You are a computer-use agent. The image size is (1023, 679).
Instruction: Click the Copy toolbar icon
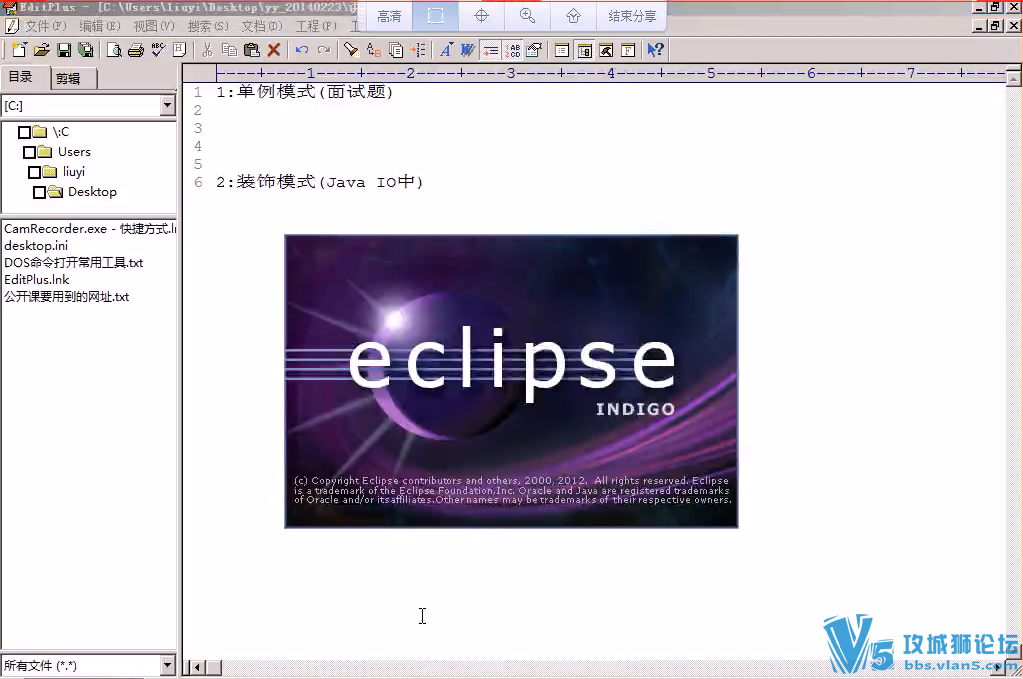click(229, 50)
